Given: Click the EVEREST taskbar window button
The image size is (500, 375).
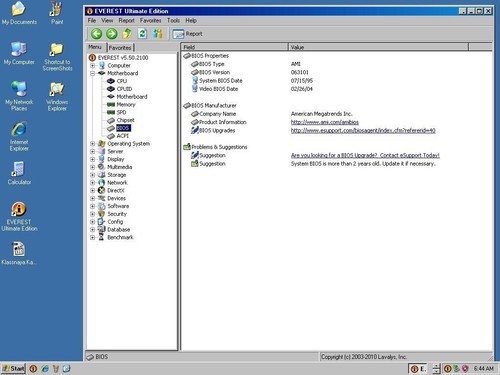Looking at the screenshot, I should 418,369.
